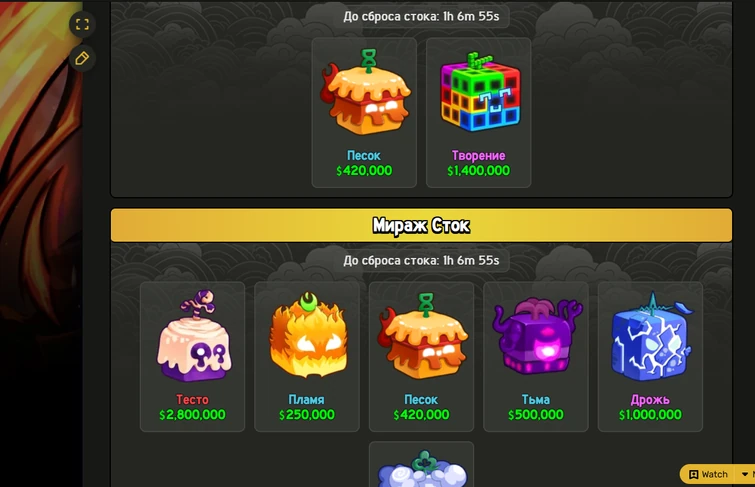Select the Песок fruit image in top stock
Screen dimensions: 755x487
pyautogui.click(x=365, y=92)
